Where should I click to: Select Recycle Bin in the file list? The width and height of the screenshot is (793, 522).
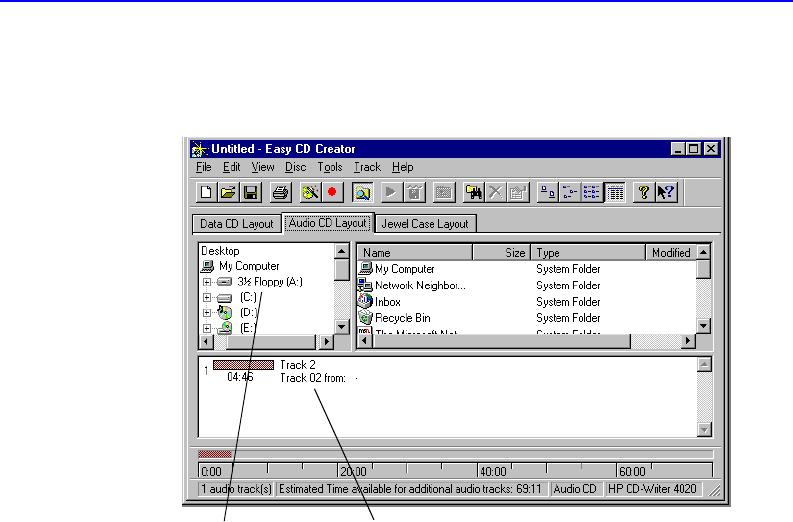tap(403, 318)
